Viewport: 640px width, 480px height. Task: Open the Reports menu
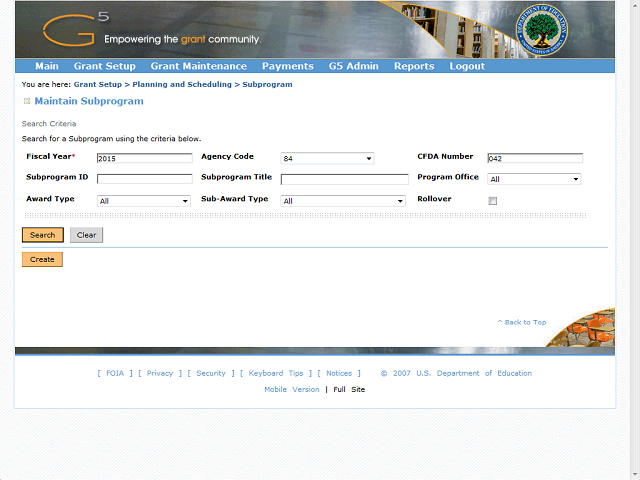coord(414,66)
